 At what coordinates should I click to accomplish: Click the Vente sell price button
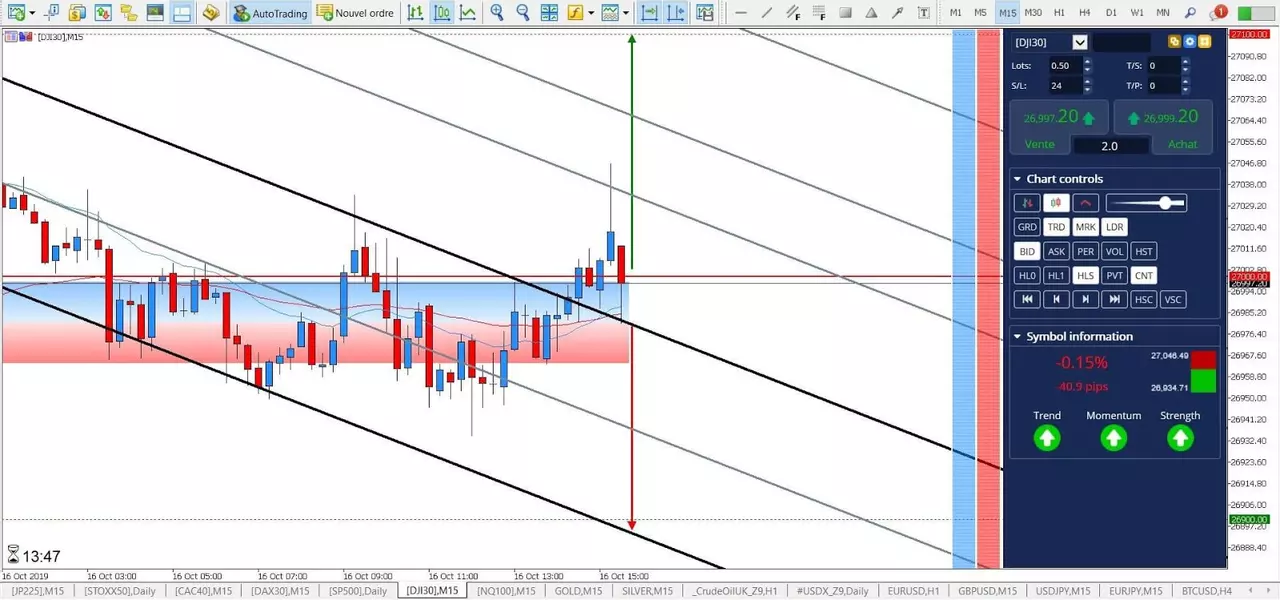[1059, 126]
